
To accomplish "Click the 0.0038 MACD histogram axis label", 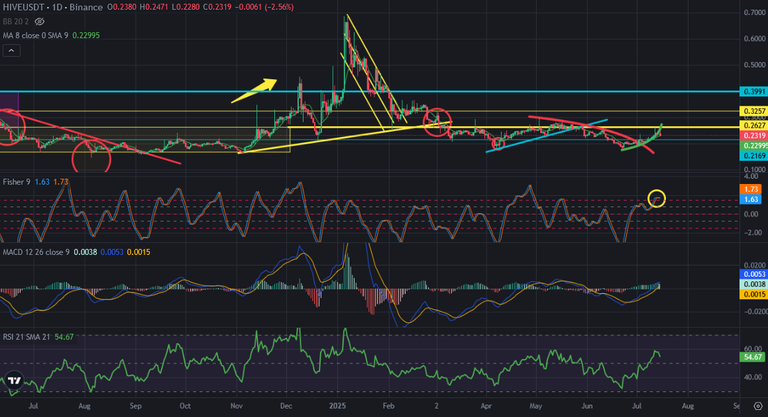I will (754, 284).
